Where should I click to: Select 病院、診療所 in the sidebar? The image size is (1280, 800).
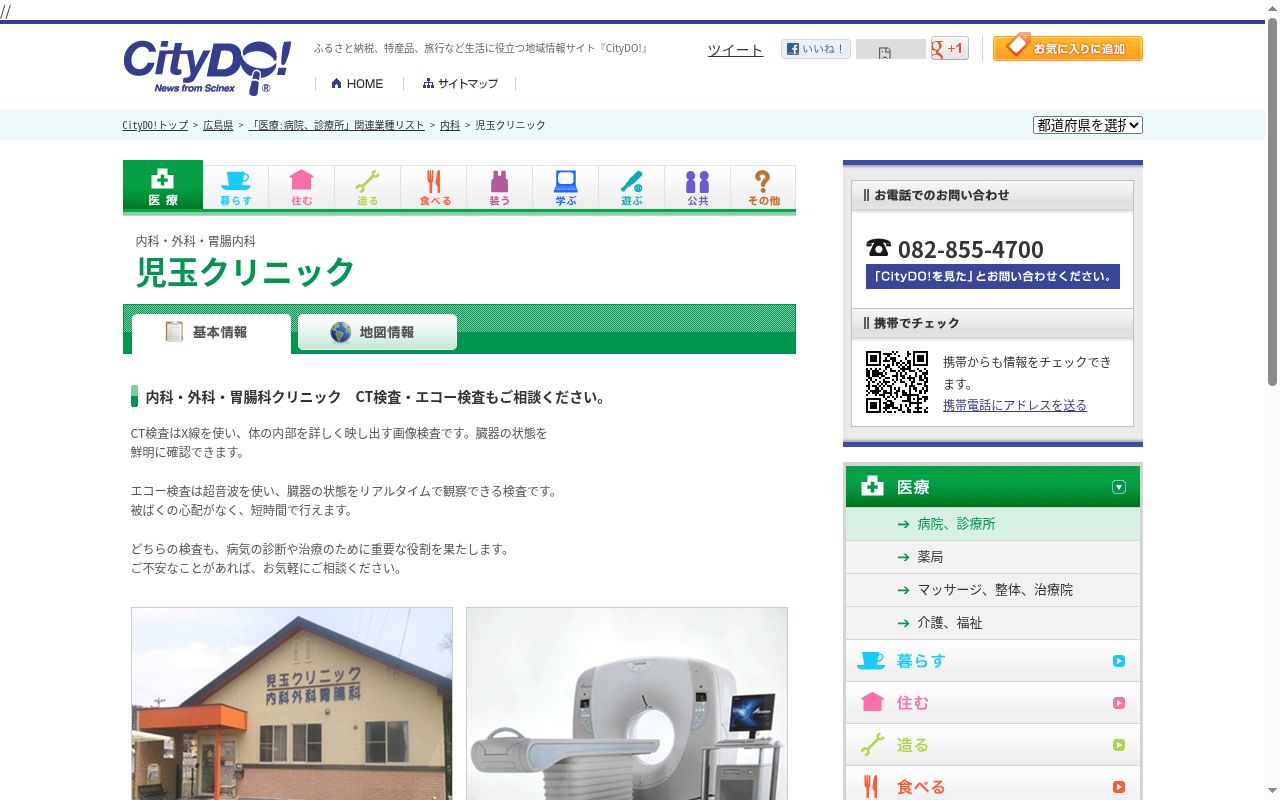(x=956, y=524)
